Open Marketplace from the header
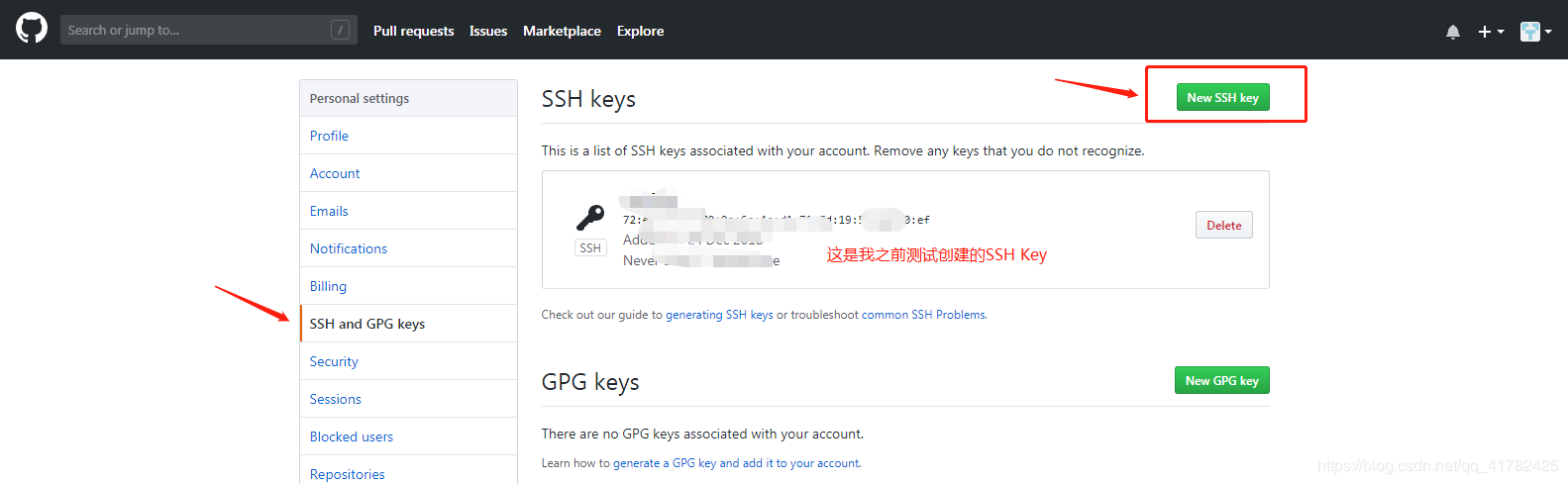Image resolution: width=1568 pixels, height=484 pixels. click(x=562, y=31)
